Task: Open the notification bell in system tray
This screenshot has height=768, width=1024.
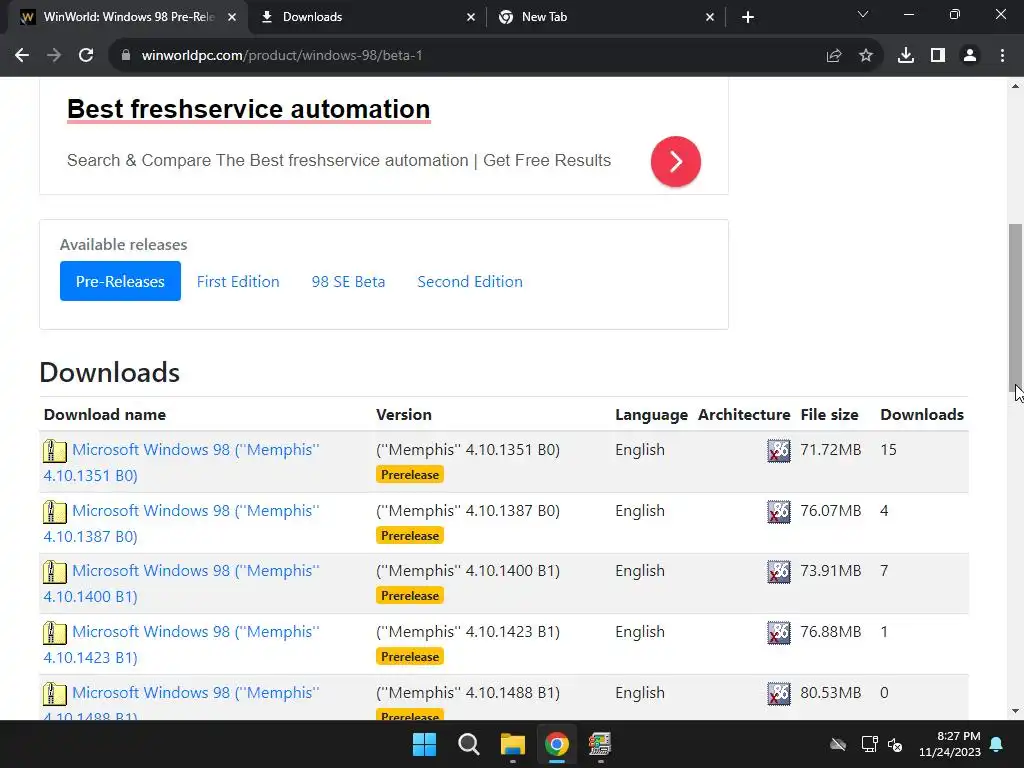Action: pyautogui.click(x=997, y=744)
